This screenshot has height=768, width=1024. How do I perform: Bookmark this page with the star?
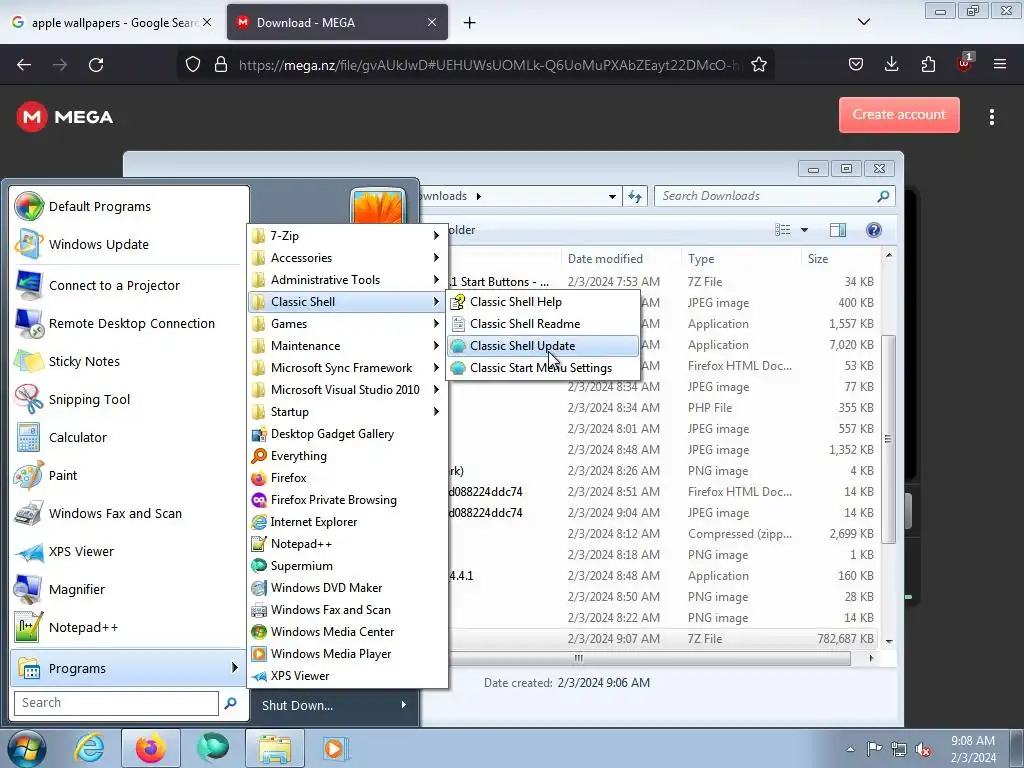click(758, 65)
